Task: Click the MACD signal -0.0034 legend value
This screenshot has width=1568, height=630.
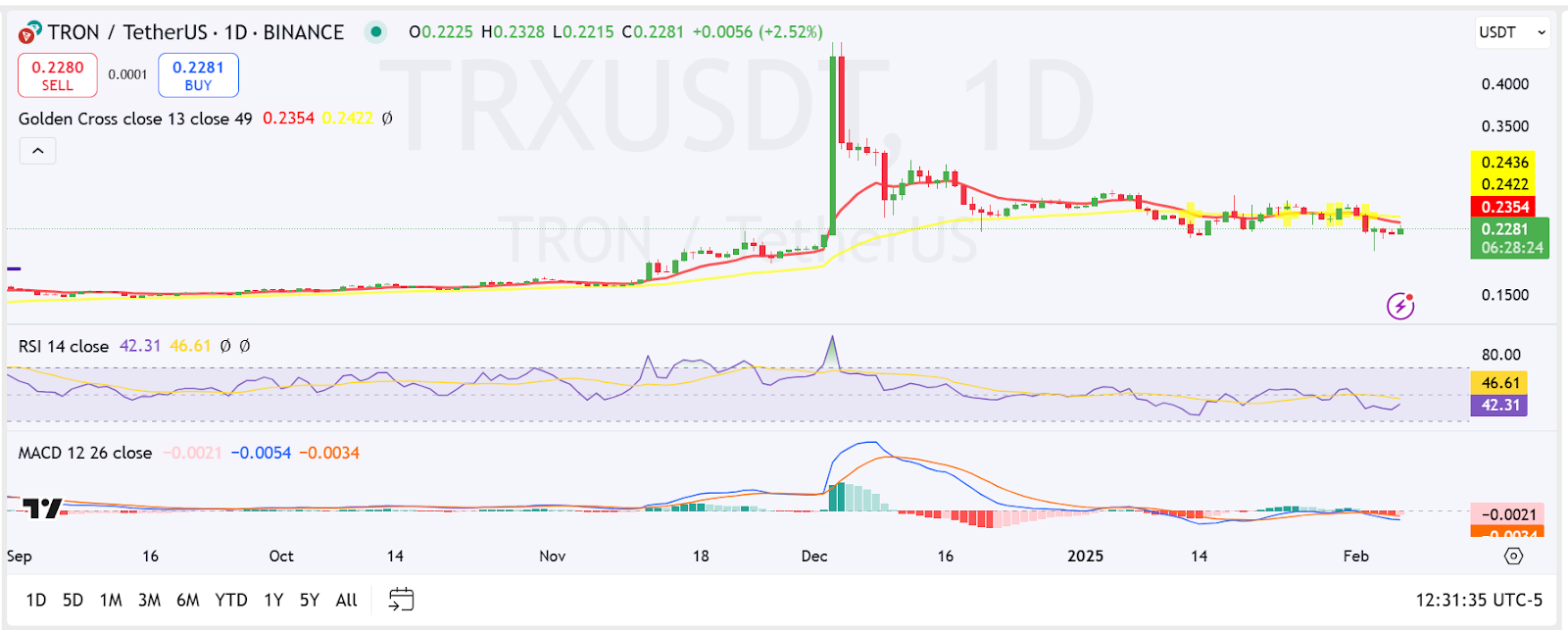Action: pyautogui.click(x=329, y=453)
